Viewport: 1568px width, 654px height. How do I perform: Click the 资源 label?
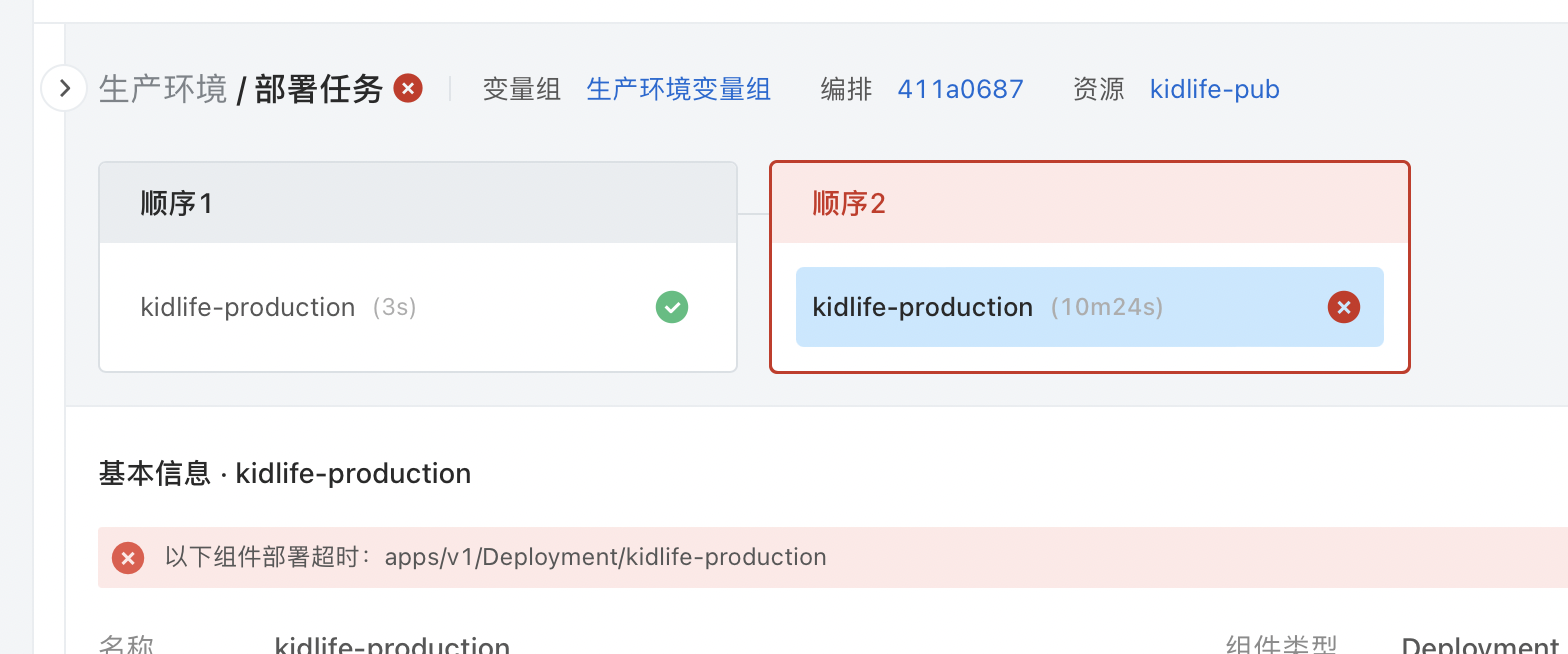pyautogui.click(x=1098, y=90)
